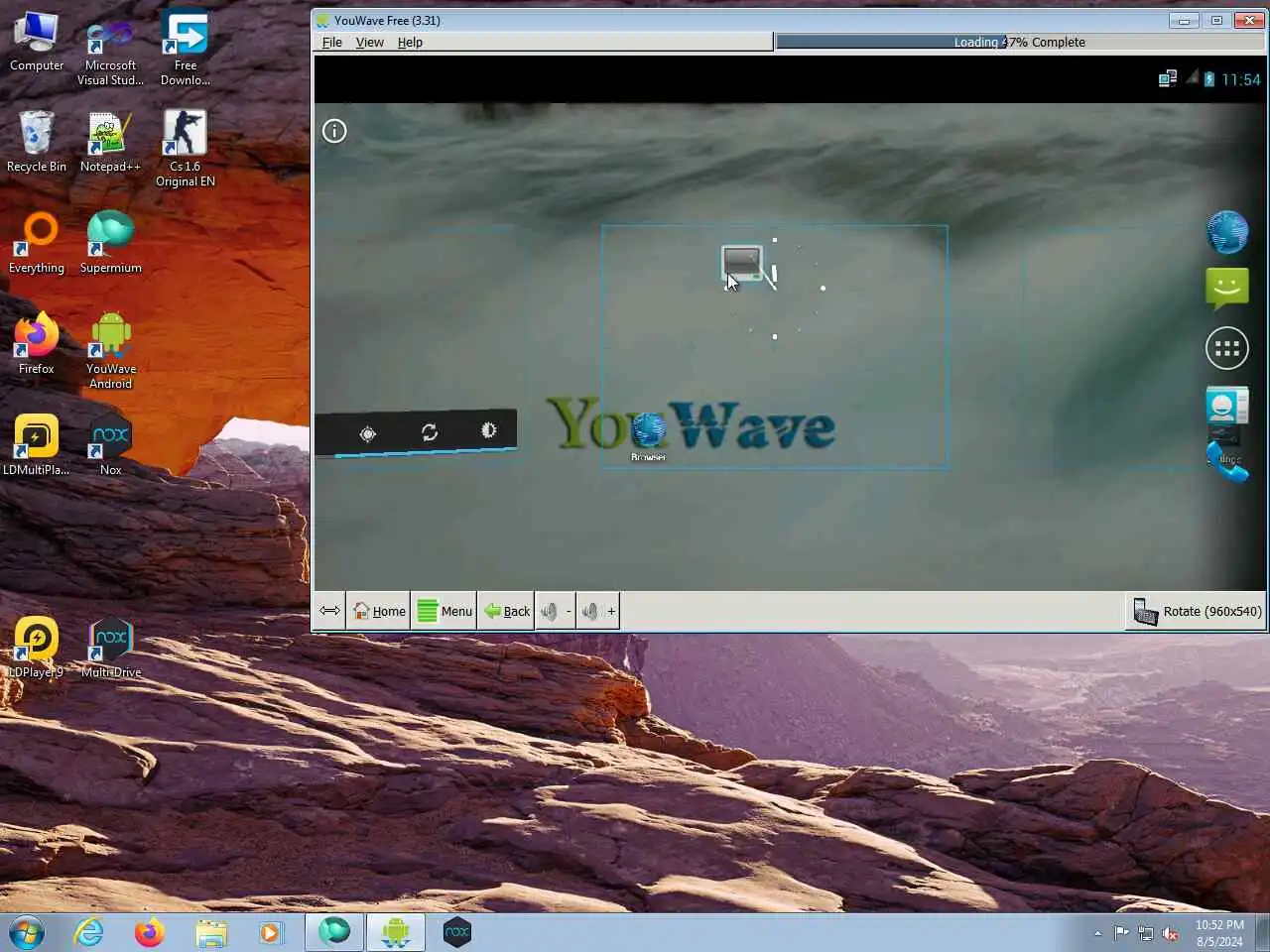
Task: Show hidden icons in the system tray
Action: (1097, 933)
